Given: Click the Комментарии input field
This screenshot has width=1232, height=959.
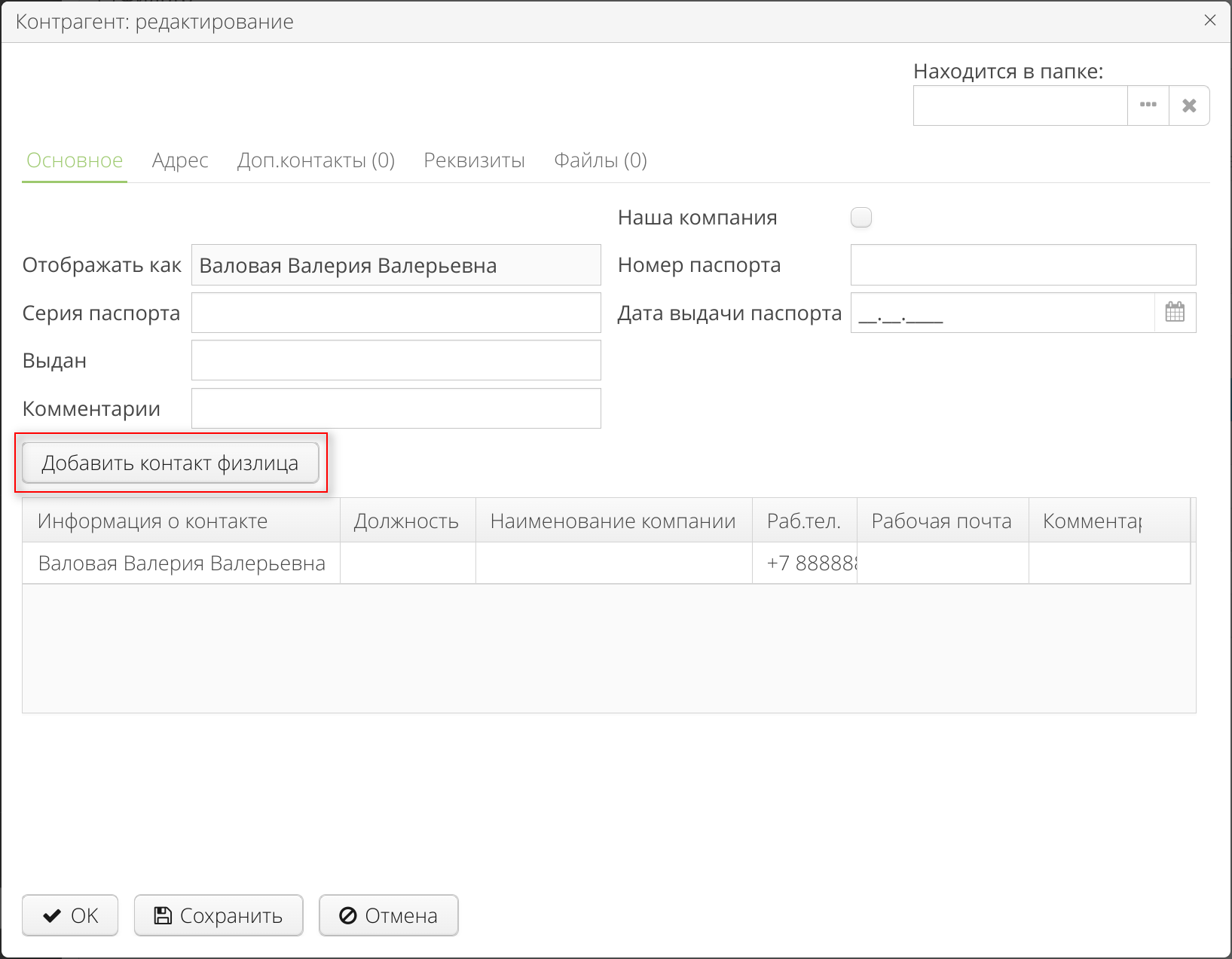Looking at the screenshot, I should click(396, 408).
